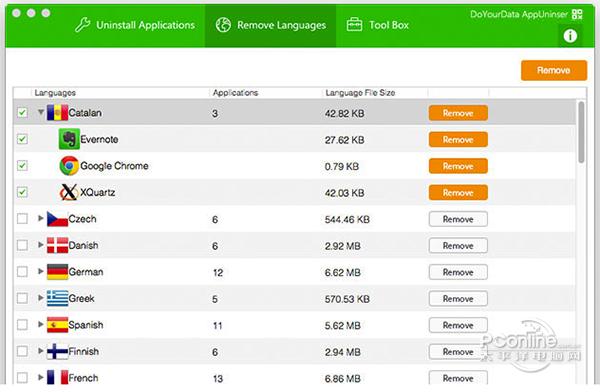Image resolution: width=600 pixels, height=392 pixels.
Task: Click the Greek flag icon
Action: click(57, 298)
